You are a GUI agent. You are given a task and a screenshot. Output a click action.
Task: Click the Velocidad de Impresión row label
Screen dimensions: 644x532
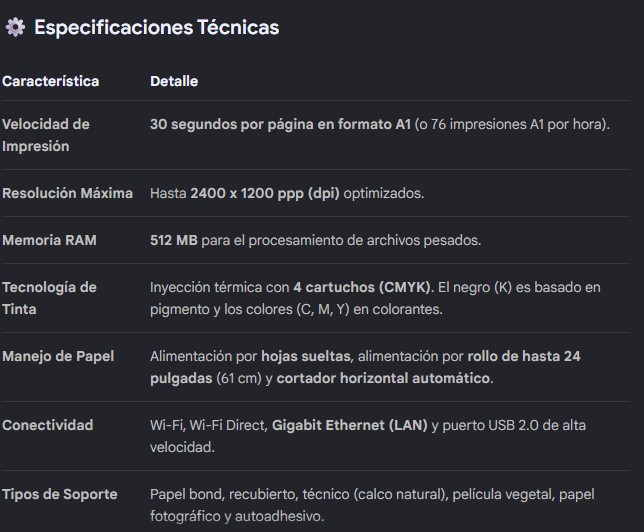46,135
